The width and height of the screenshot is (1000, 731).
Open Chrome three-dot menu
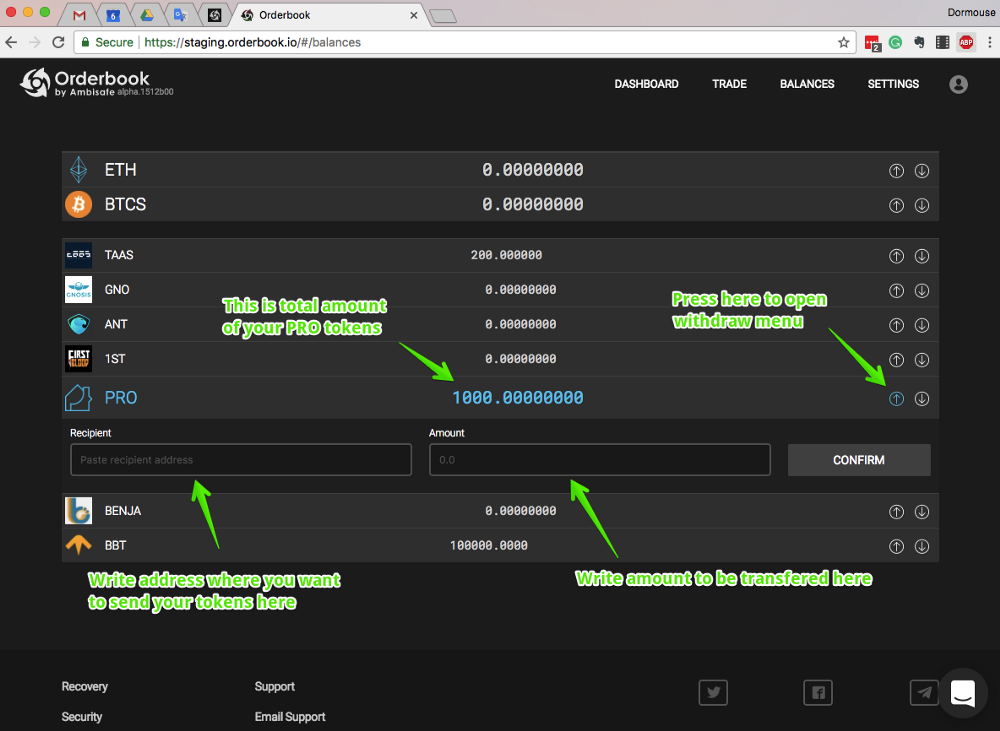(989, 42)
